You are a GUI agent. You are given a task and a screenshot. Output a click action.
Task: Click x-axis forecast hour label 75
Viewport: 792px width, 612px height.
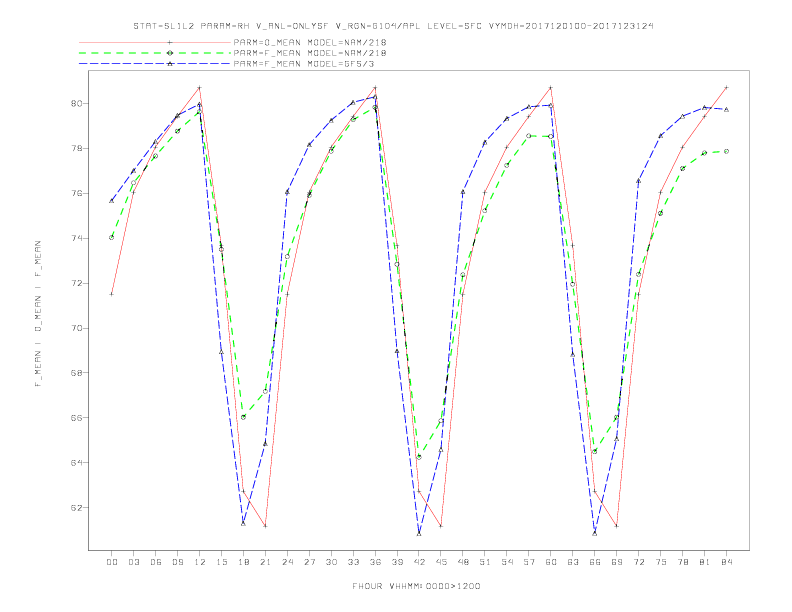pyautogui.click(x=661, y=562)
